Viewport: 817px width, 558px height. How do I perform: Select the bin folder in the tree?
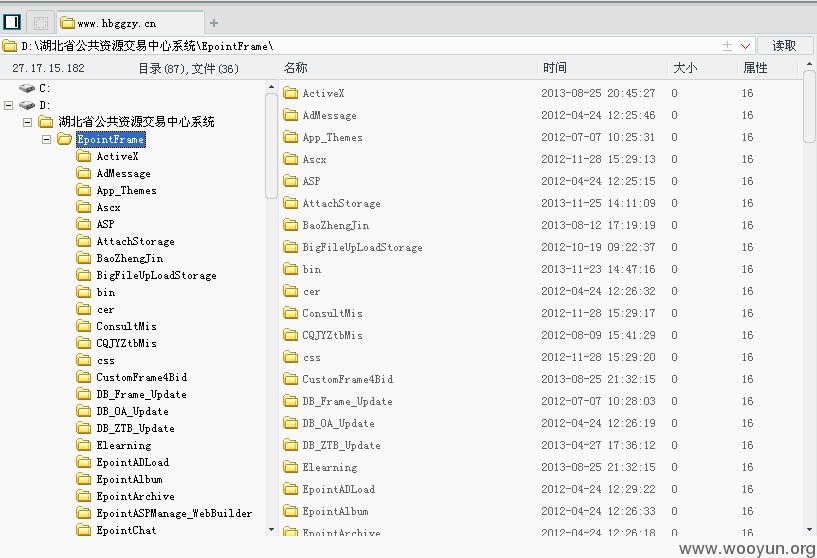click(x=106, y=292)
